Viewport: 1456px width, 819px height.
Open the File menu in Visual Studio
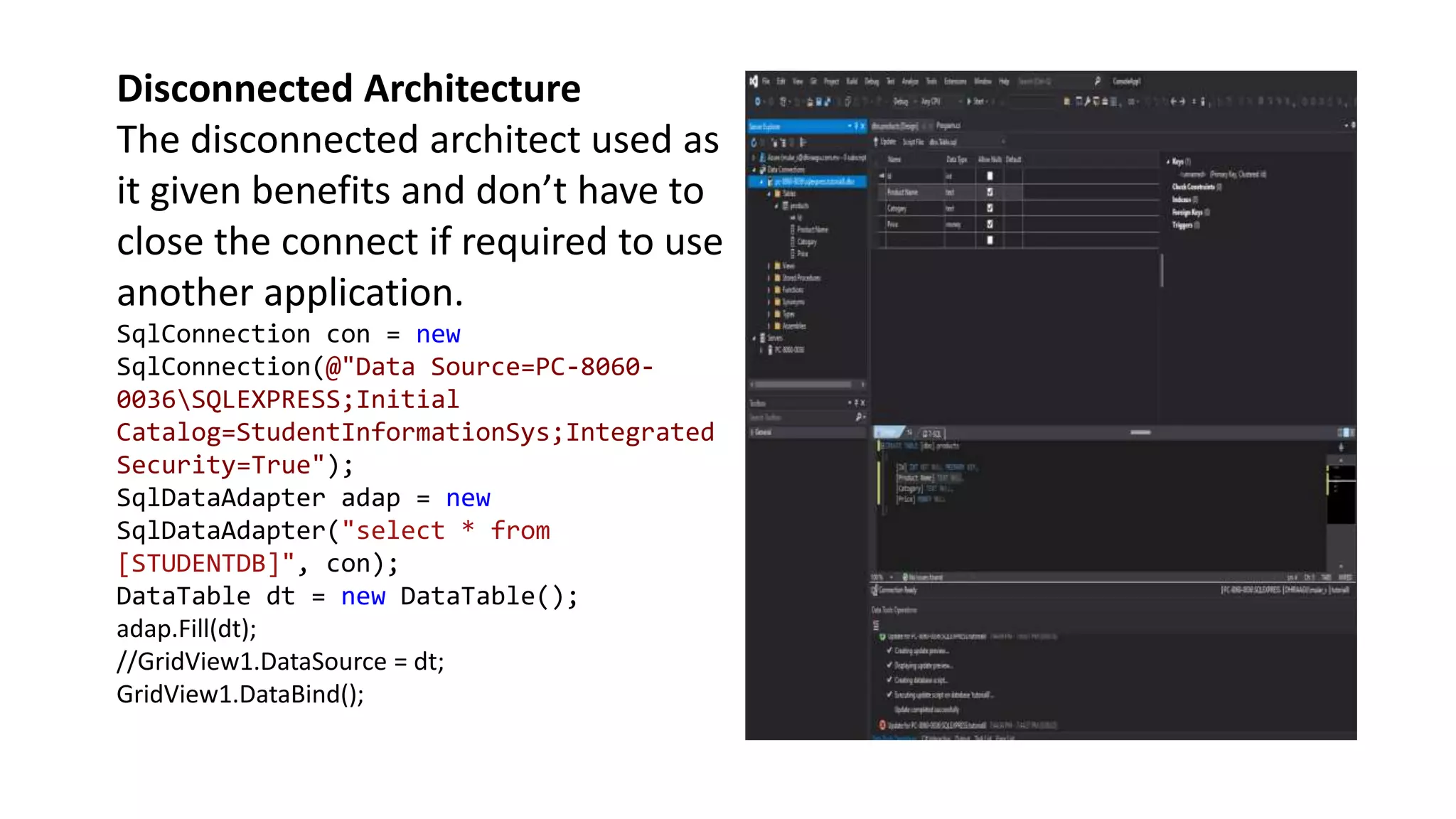(x=766, y=81)
